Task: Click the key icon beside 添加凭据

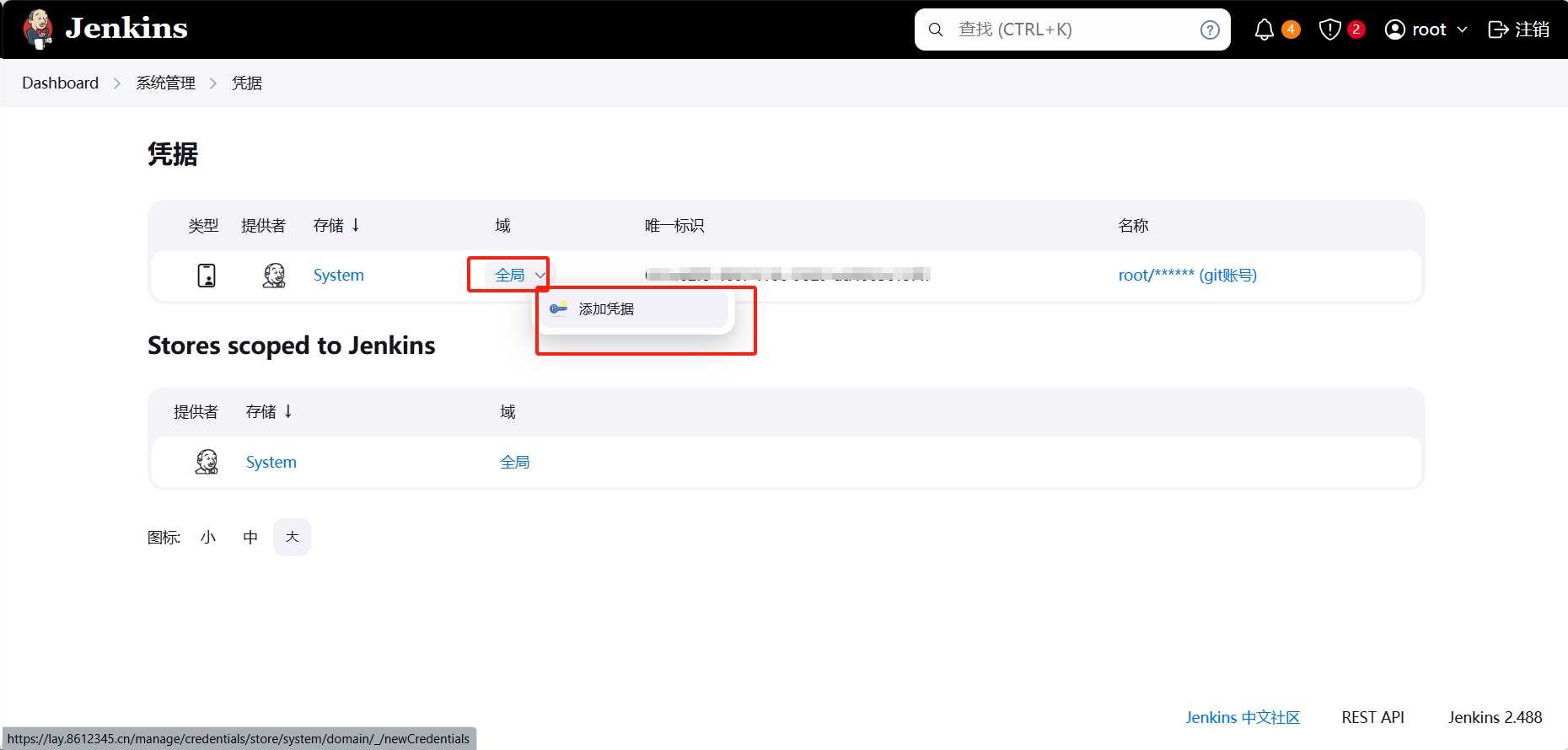Action: 558,308
